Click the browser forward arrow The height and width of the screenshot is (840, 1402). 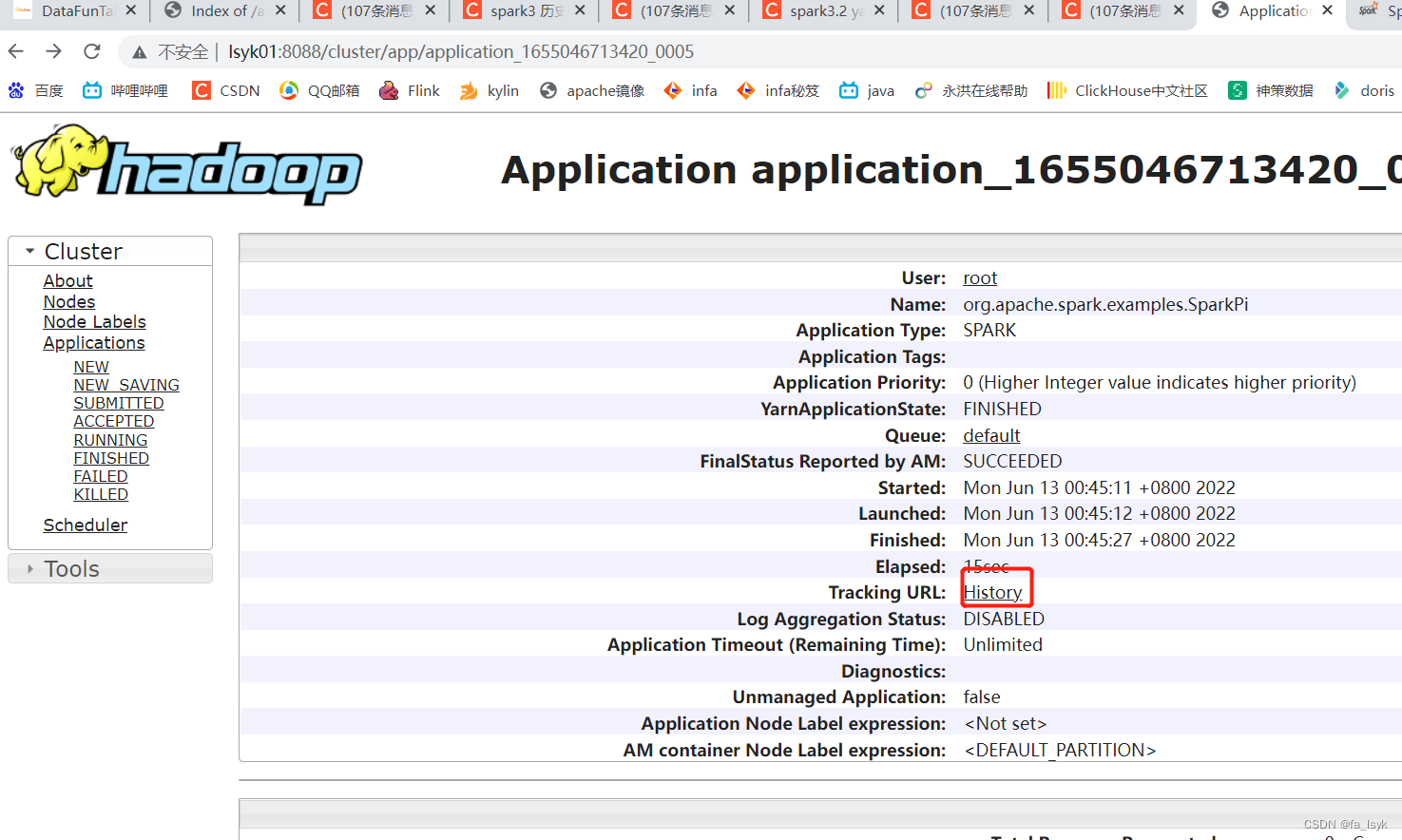(x=54, y=51)
